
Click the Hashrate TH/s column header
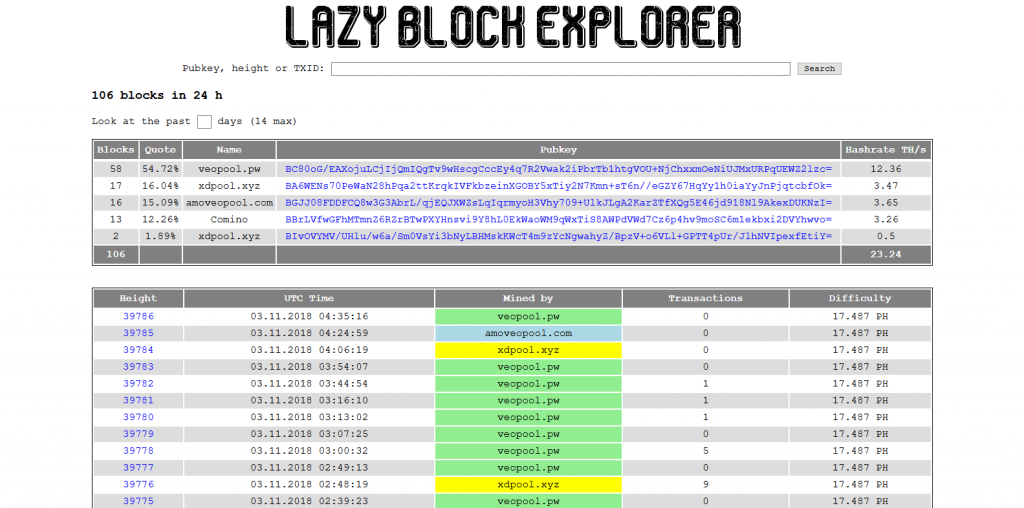885,150
